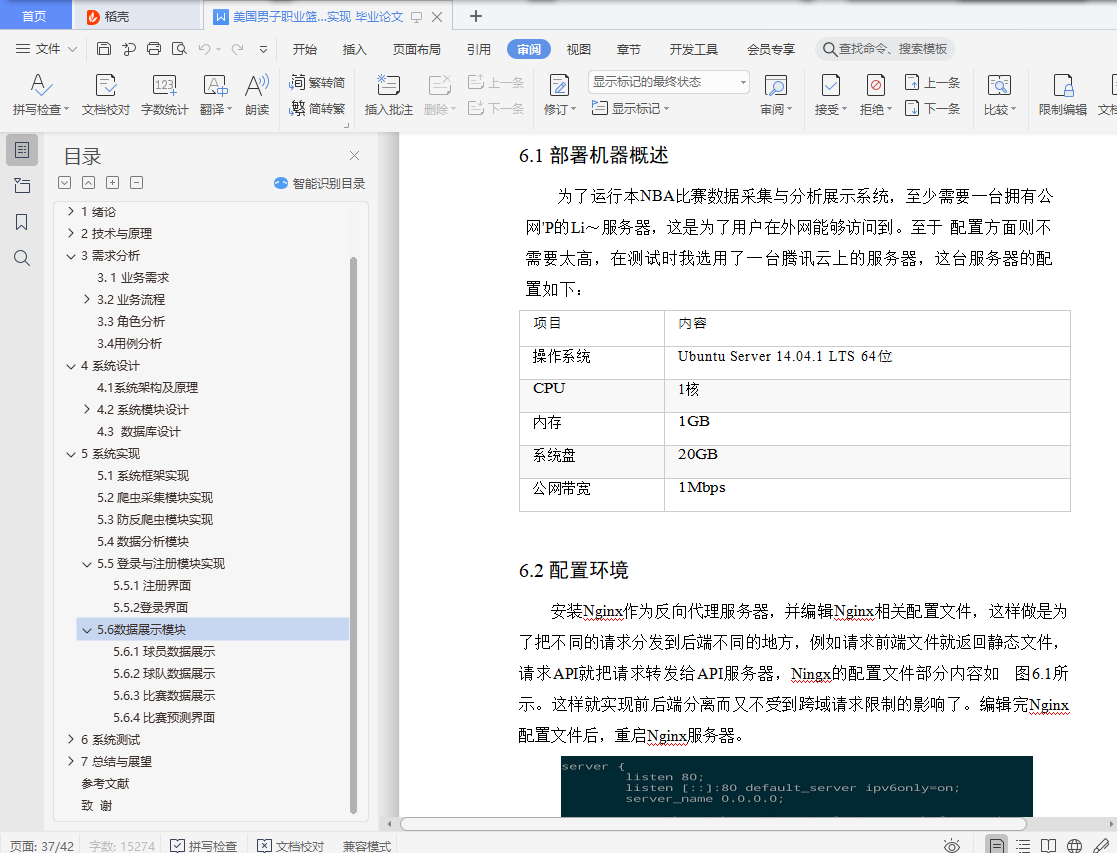
Task: Collapse the 3 需求分析 tree node
Action: click(71, 256)
